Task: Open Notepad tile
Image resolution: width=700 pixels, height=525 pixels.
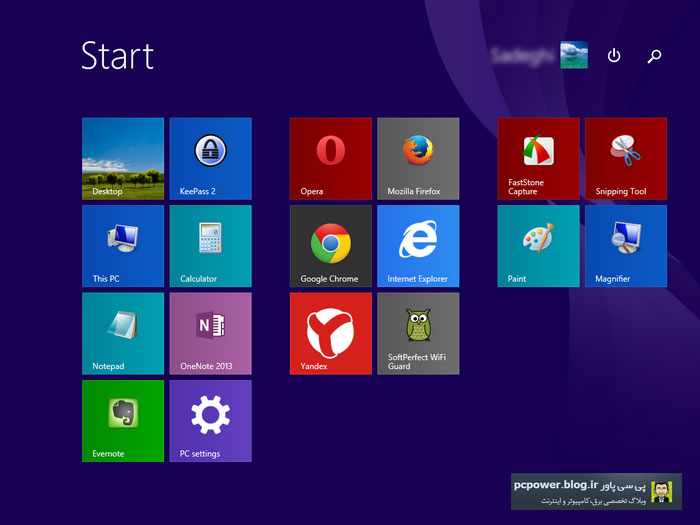Action: coord(123,333)
